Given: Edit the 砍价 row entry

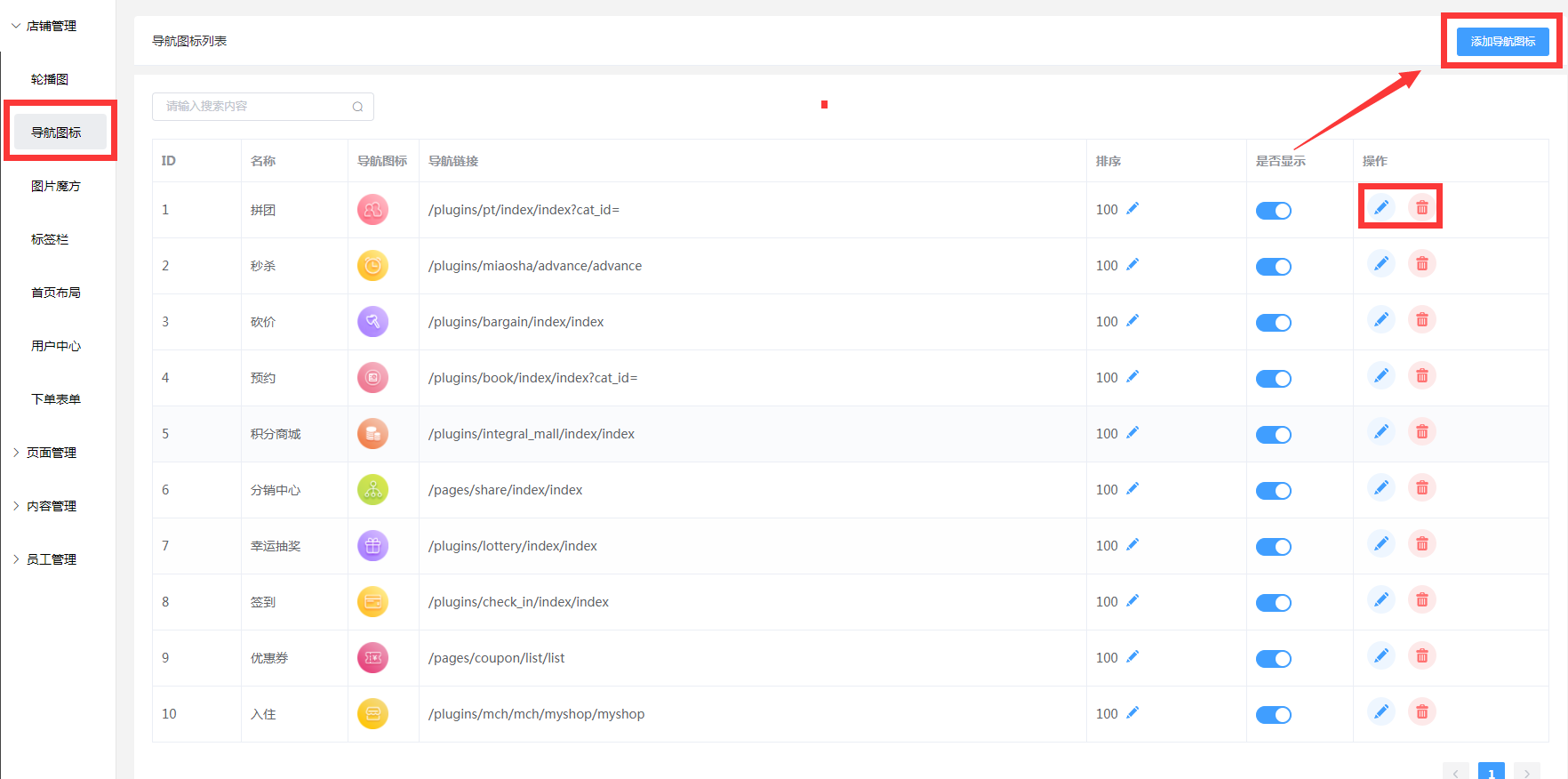Looking at the screenshot, I should pos(1381,319).
